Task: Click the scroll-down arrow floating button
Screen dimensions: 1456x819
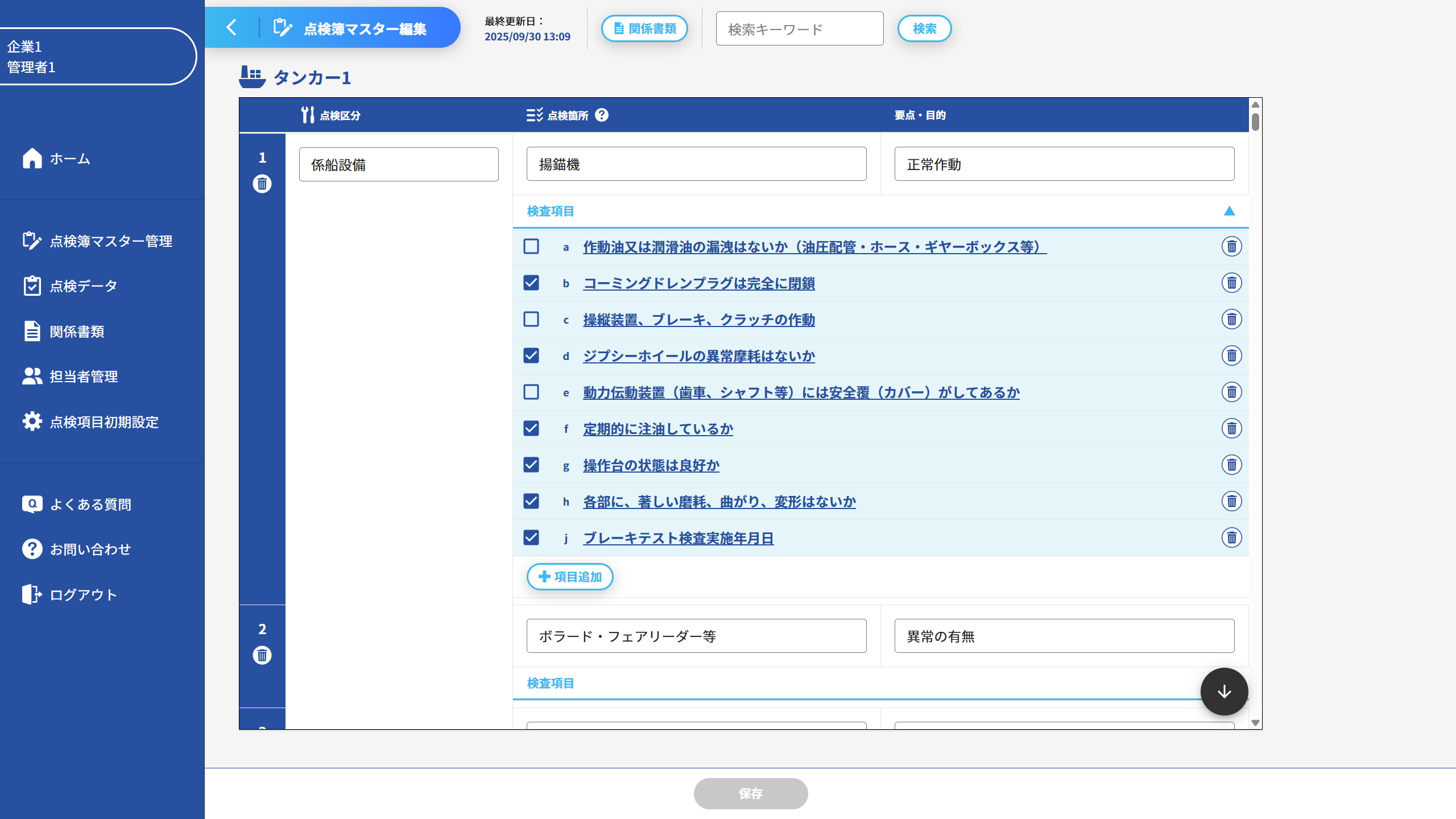Action: click(x=1224, y=692)
